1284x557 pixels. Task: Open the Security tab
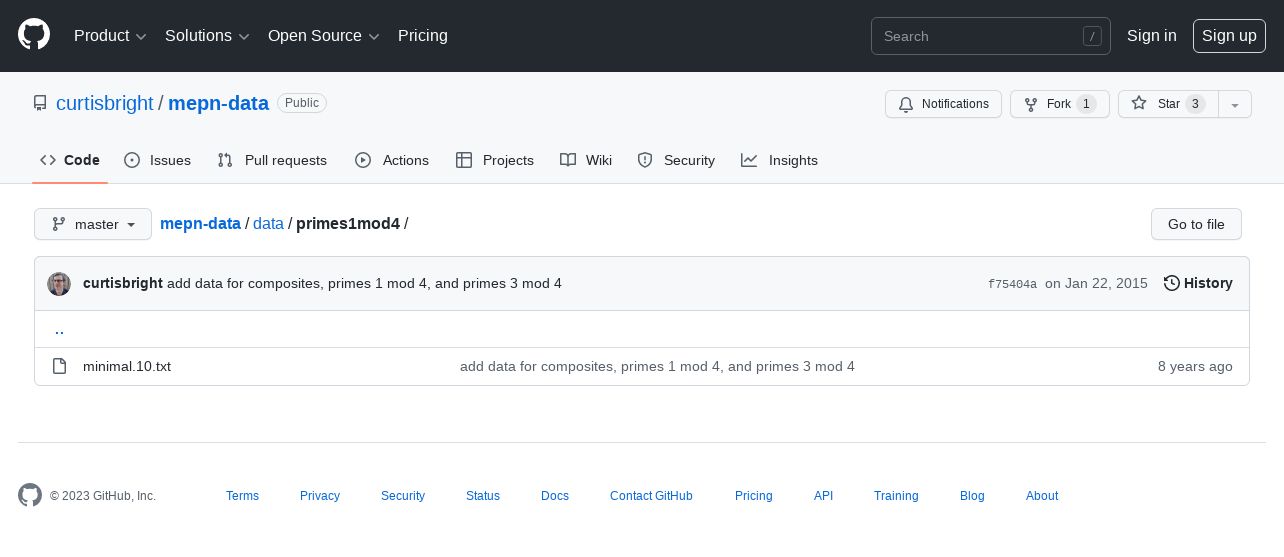pos(676,160)
